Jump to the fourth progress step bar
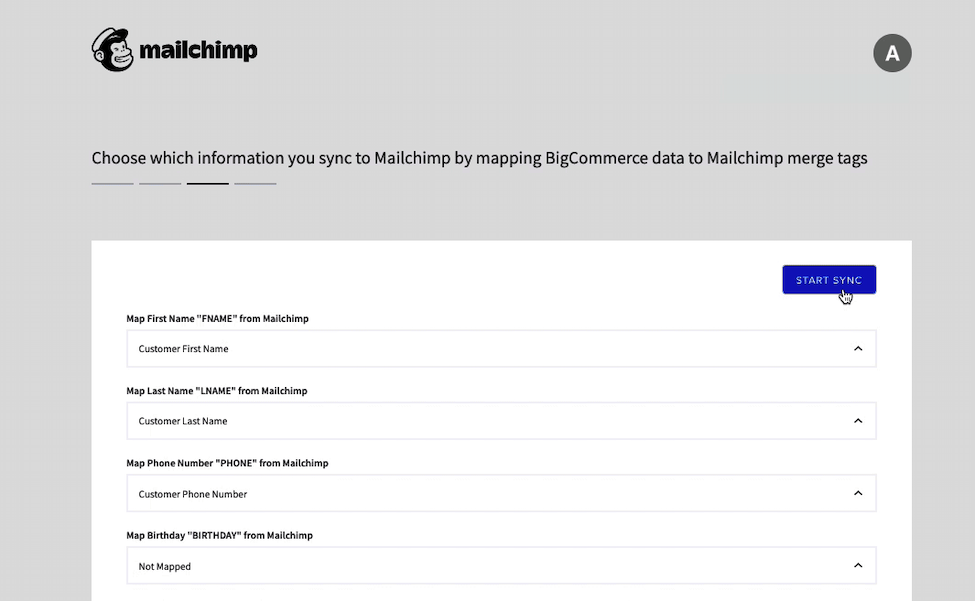Image resolution: width=975 pixels, height=601 pixels. point(255,184)
